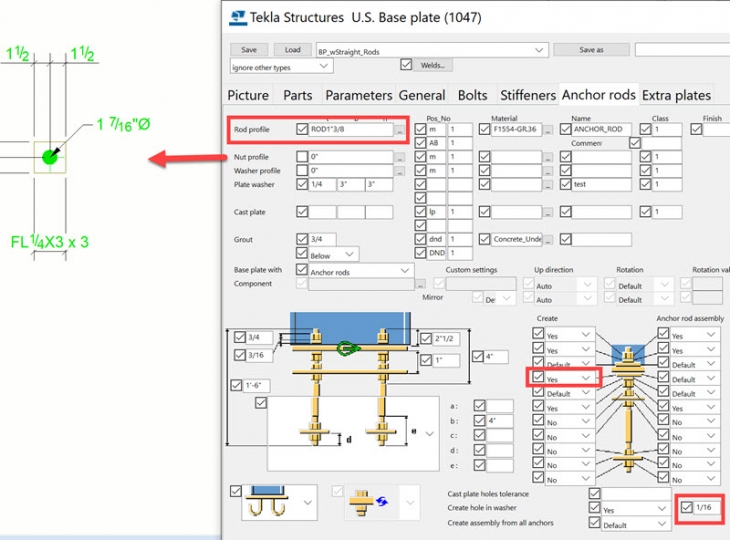730x540 pixels.
Task: Open 'Create assembly from all anchors' Default dropdown
Action: (x=661, y=523)
